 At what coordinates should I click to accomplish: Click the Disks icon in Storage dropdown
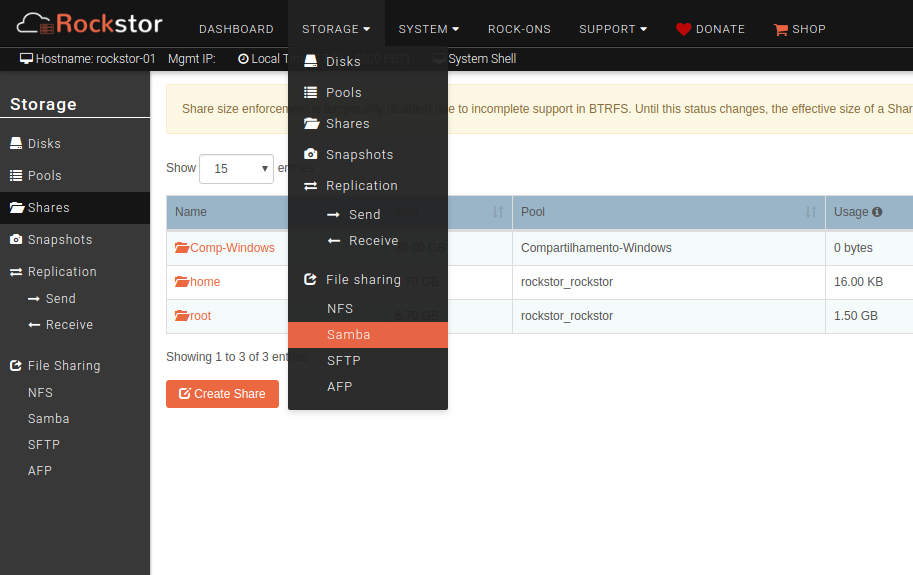tap(311, 61)
